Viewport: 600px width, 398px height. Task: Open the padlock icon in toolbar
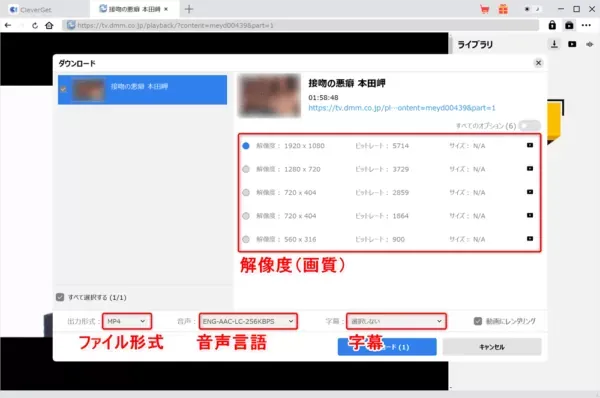point(552,25)
